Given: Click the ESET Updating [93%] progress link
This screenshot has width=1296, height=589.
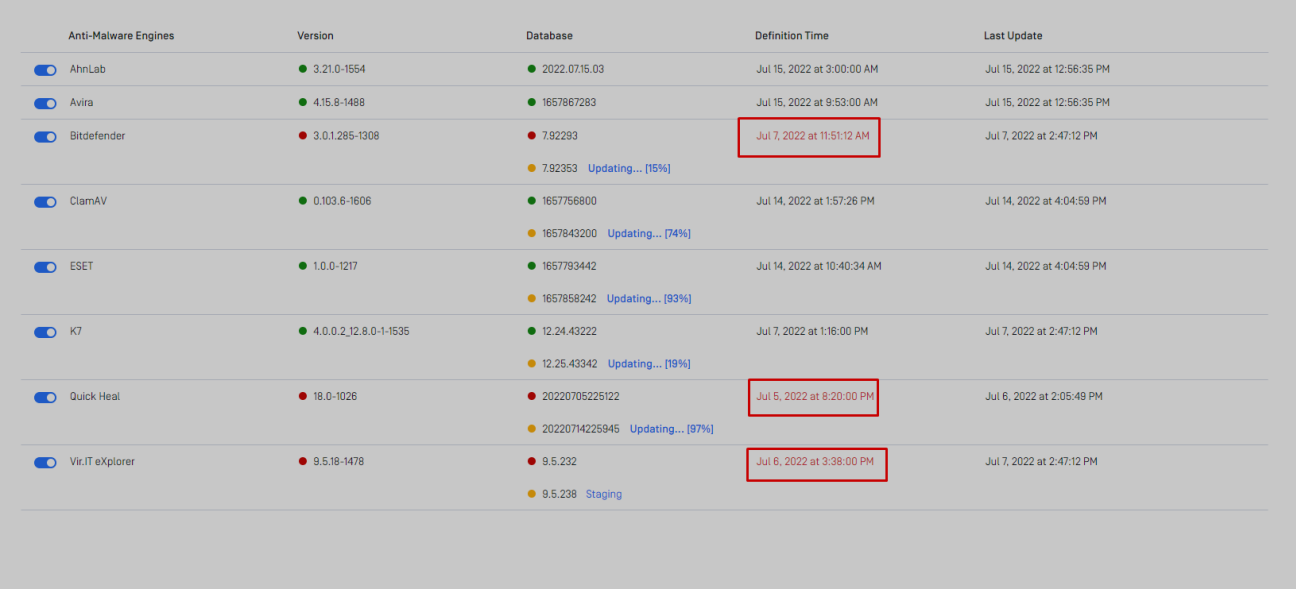Looking at the screenshot, I should click(x=649, y=299).
